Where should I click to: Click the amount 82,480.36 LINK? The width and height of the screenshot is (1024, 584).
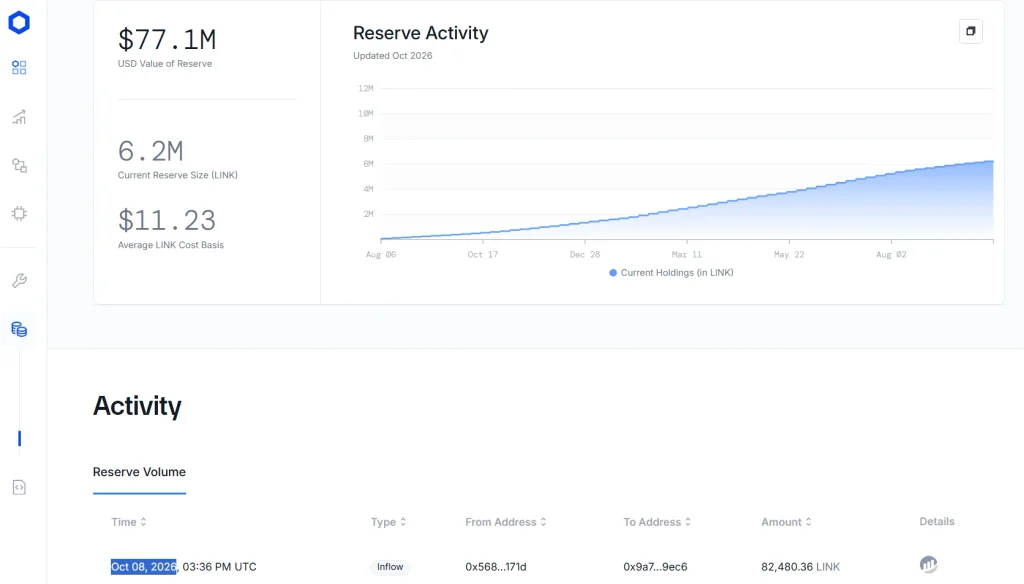(x=800, y=567)
